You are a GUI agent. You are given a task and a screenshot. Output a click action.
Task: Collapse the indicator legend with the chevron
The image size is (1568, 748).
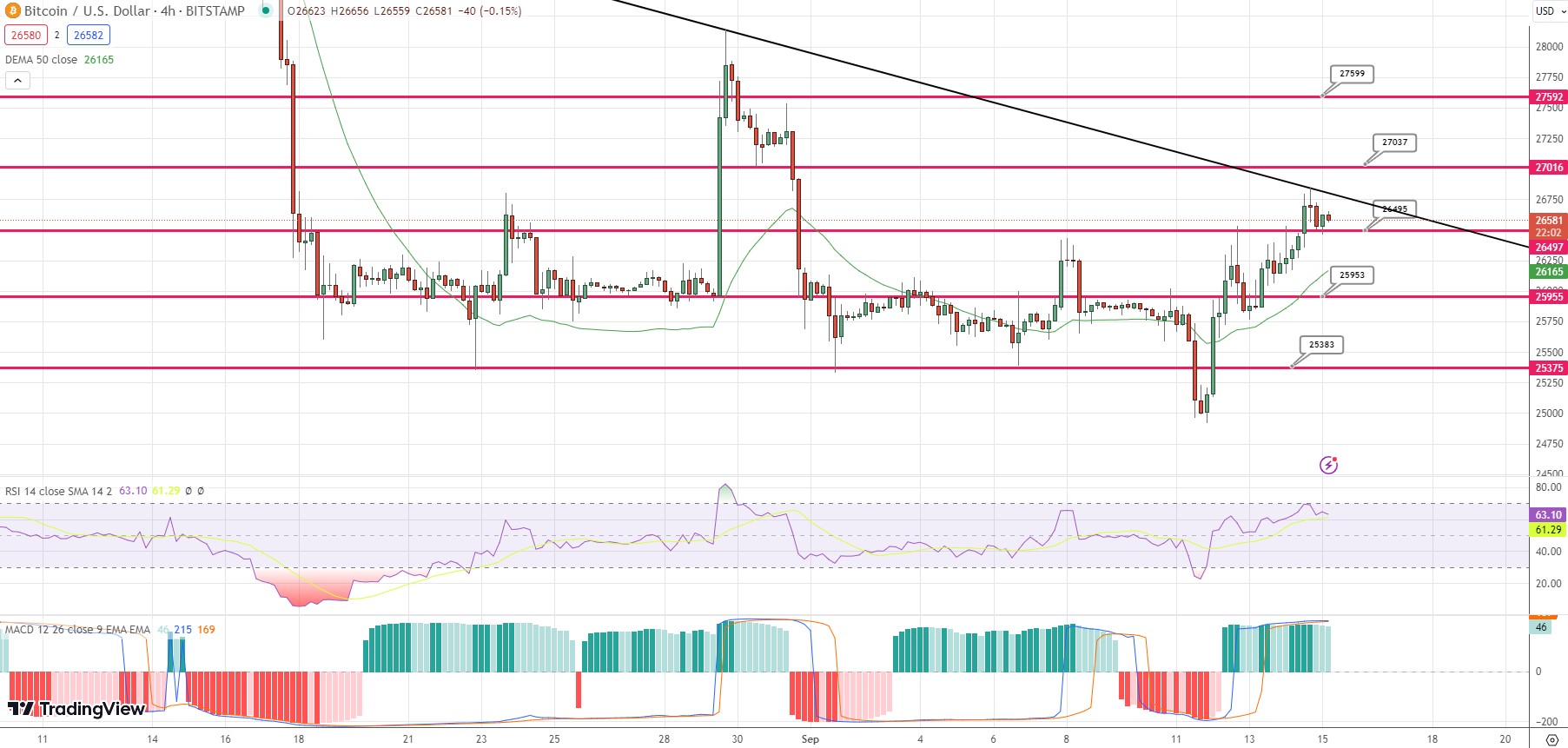click(x=18, y=81)
